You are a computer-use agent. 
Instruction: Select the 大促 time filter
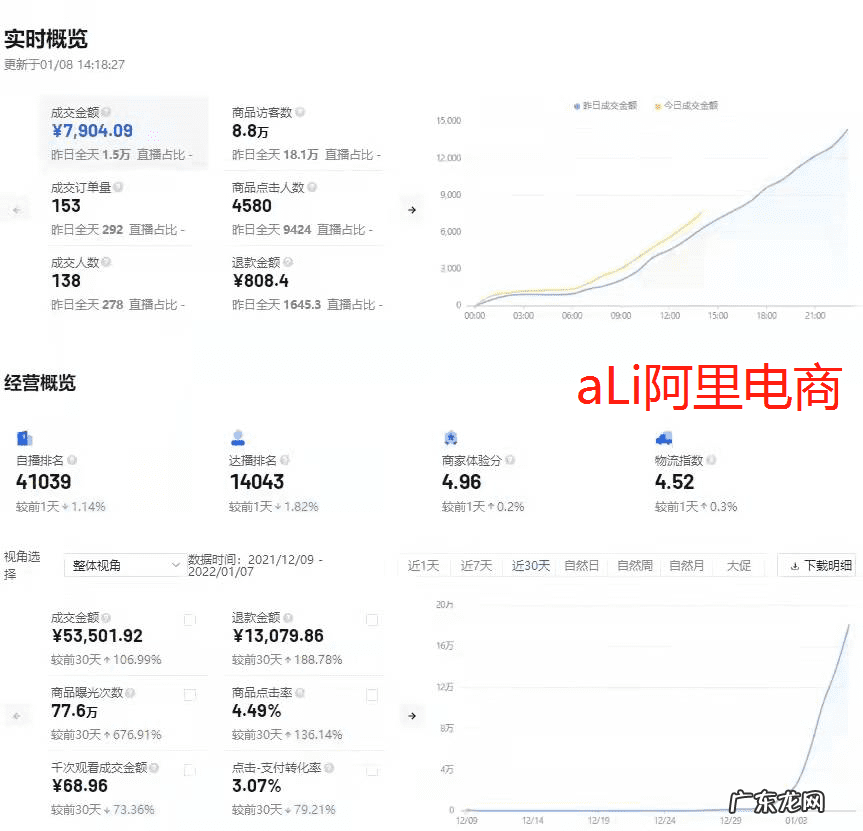pos(737,565)
